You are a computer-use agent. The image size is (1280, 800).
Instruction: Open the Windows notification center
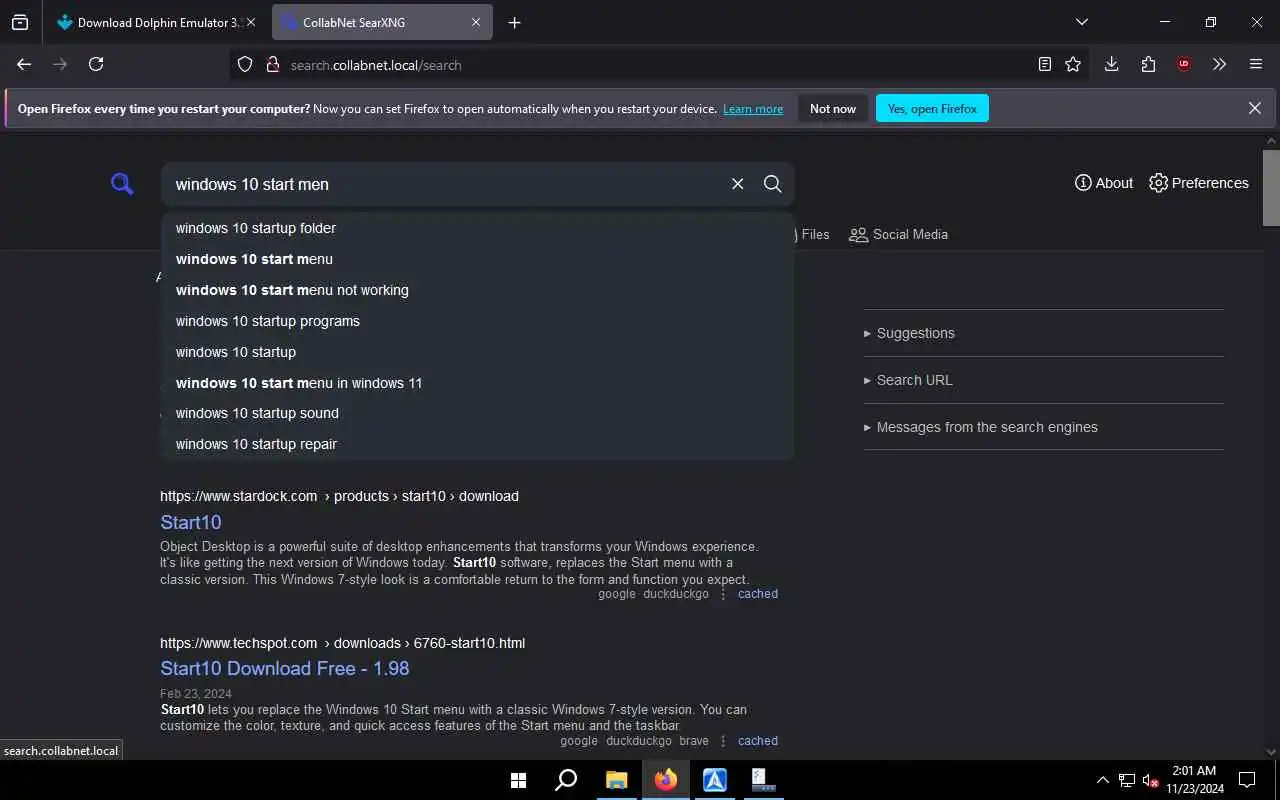tap(1247, 780)
